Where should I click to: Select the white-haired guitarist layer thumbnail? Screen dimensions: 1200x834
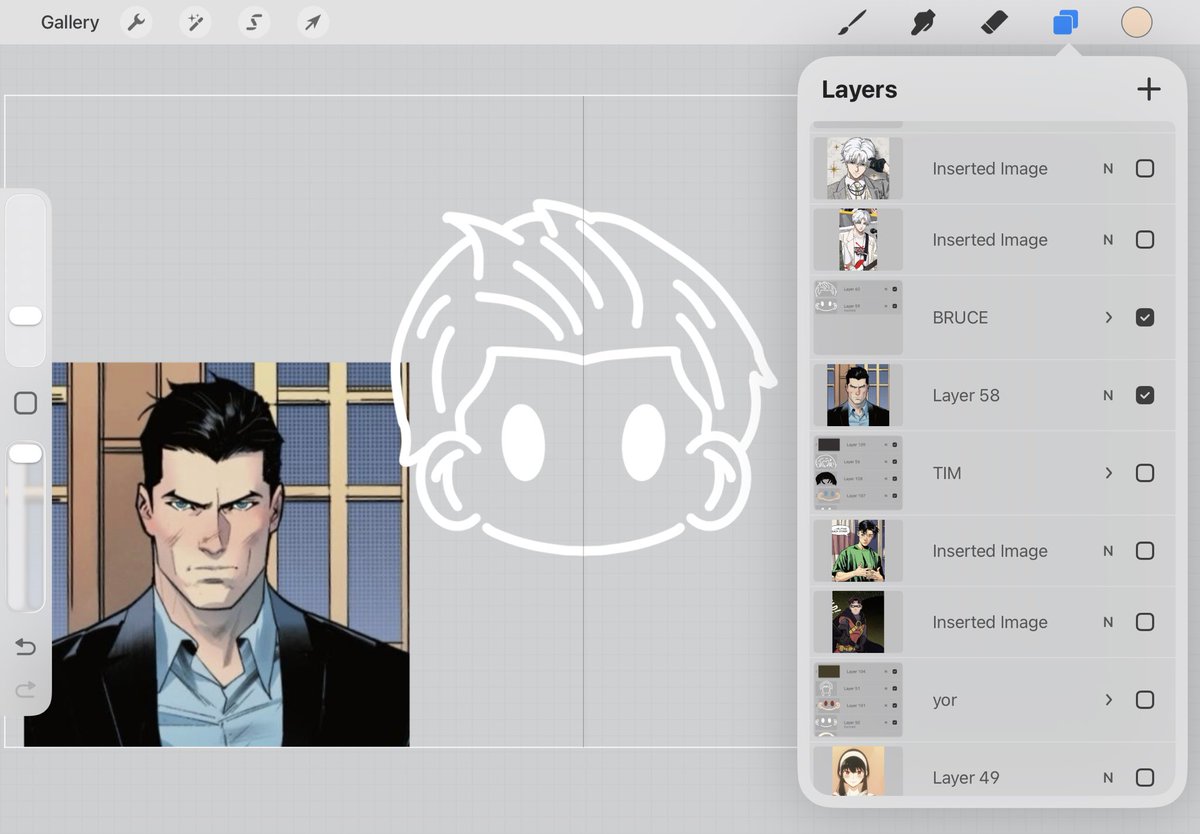click(x=858, y=240)
